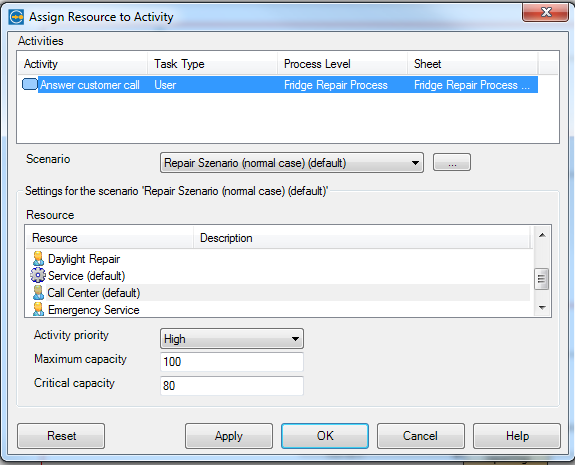Click the application icon in title bar
575x465 pixels.
(x=16, y=17)
